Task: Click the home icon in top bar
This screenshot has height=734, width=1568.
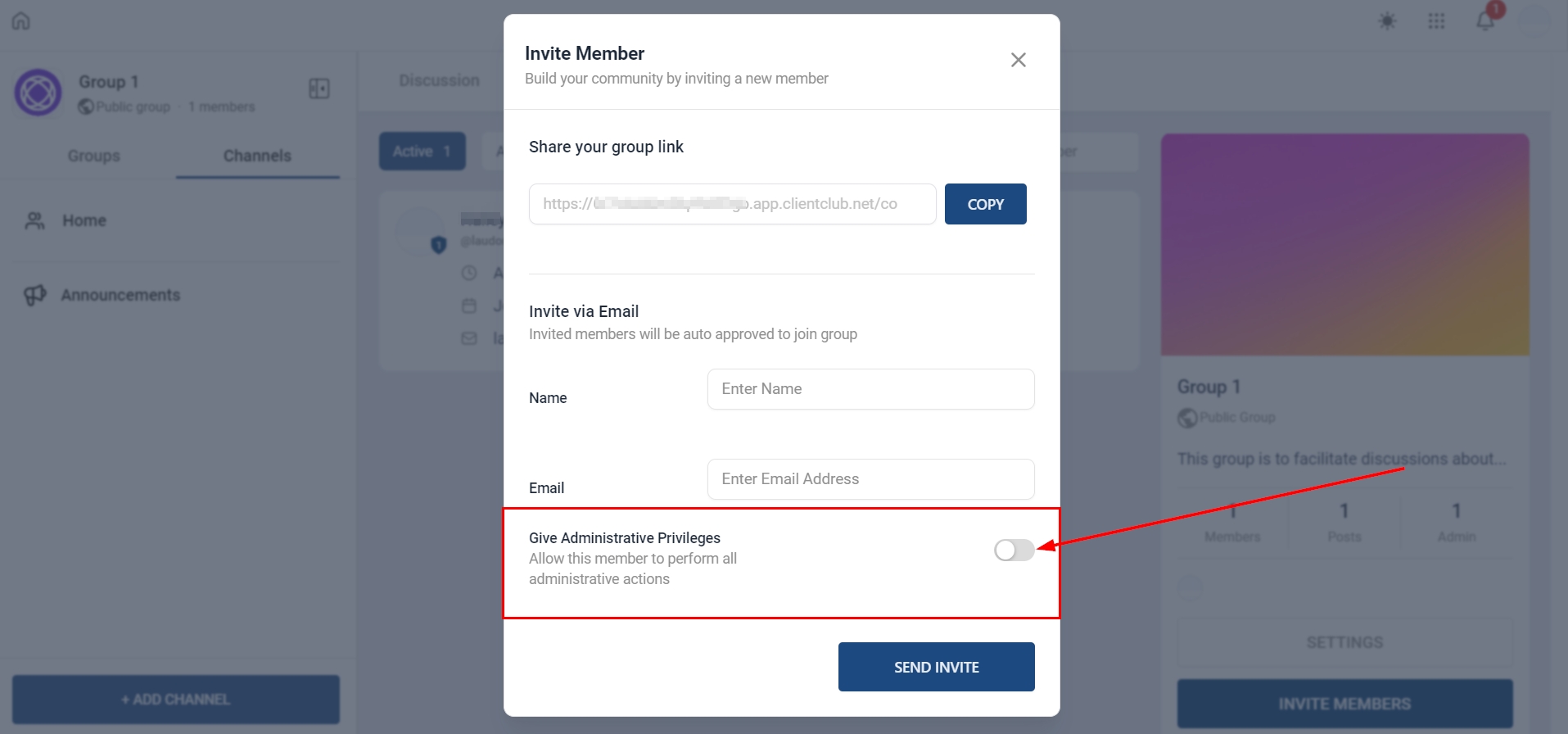Action: coord(21,20)
